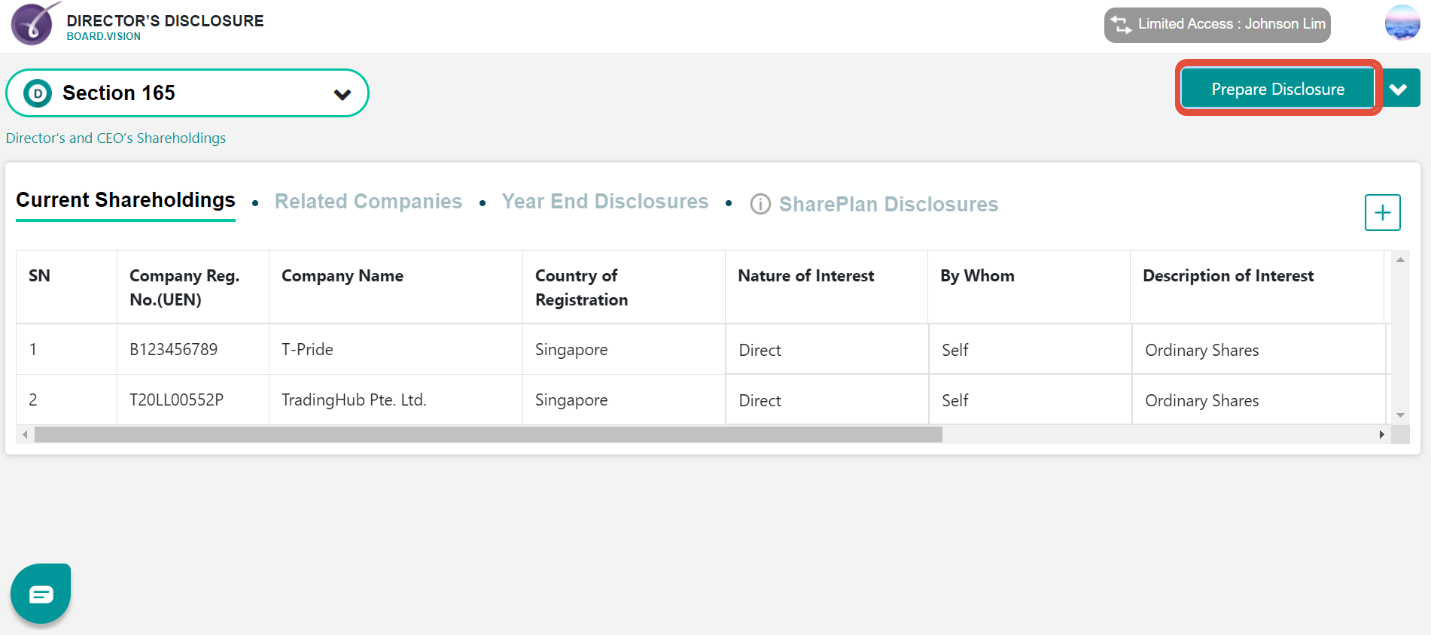Click the switch-access arrows icon near Johnson Lim
1431x635 pixels.
(x=1122, y=24)
